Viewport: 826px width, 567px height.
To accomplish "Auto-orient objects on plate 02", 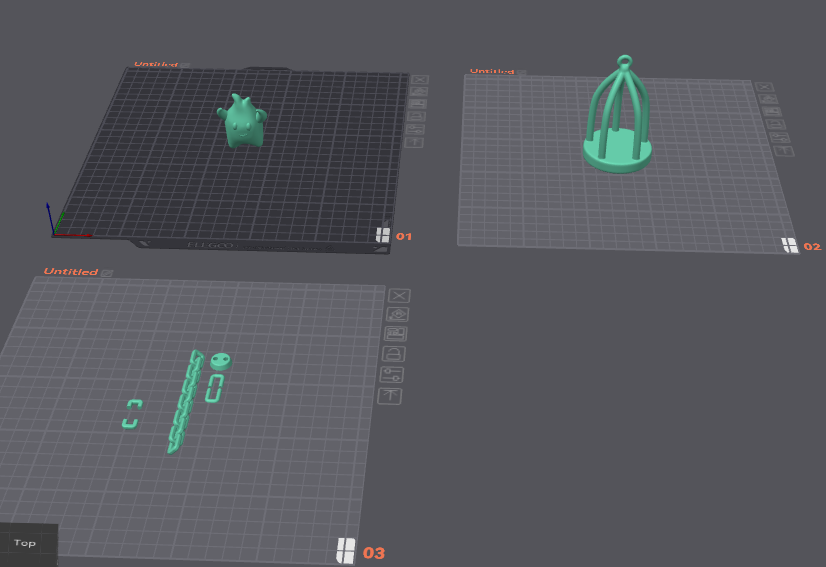I will click(768, 99).
